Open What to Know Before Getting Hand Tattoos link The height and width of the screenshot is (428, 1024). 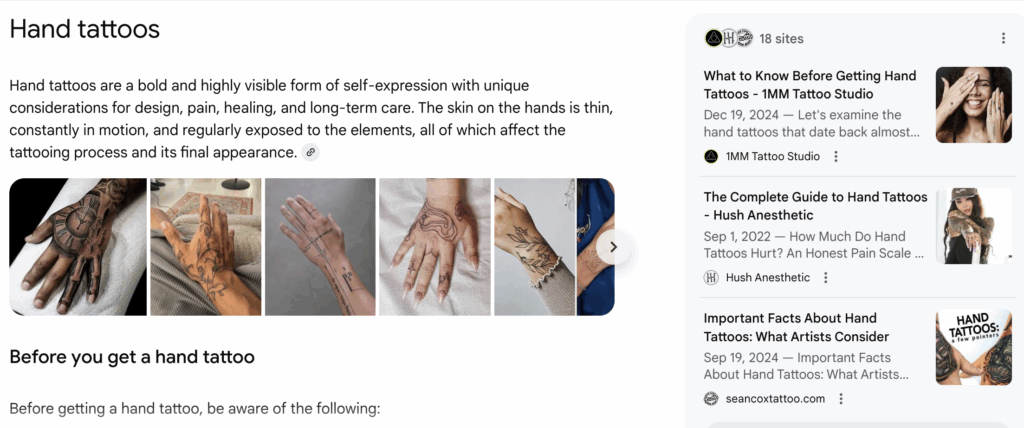tap(810, 85)
